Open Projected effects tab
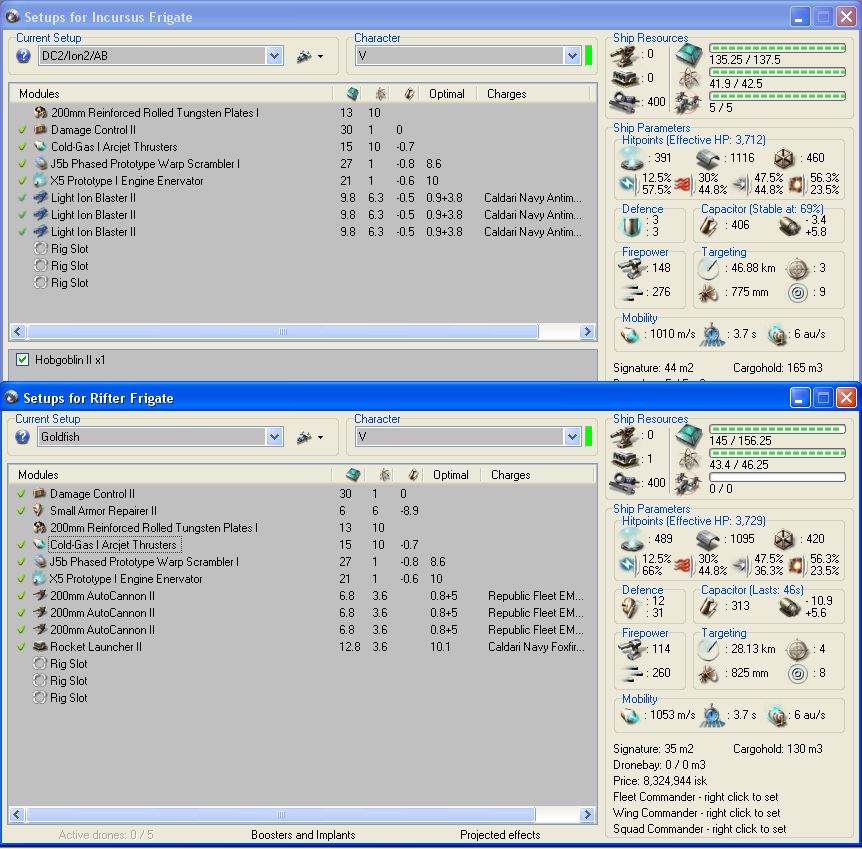Image resolution: width=862 pixels, height=849 pixels. [500, 835]
